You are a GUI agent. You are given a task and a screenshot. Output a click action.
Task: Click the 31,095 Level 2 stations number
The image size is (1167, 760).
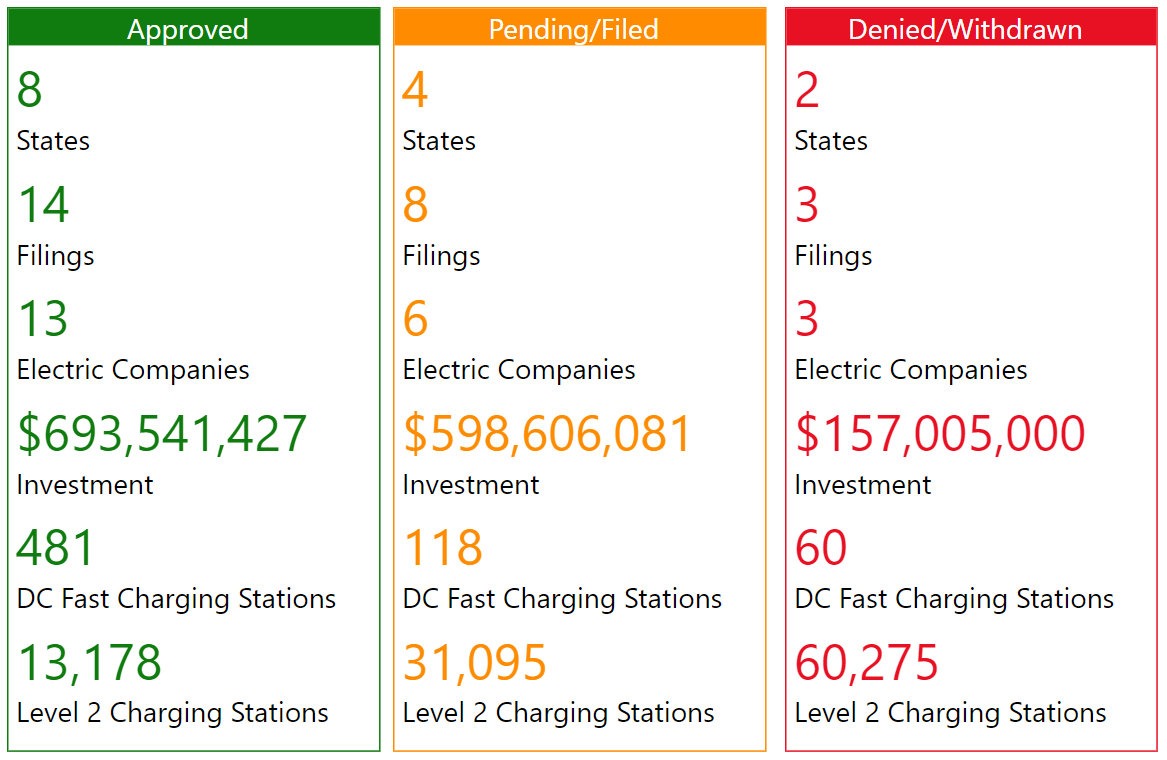point(475,663)
